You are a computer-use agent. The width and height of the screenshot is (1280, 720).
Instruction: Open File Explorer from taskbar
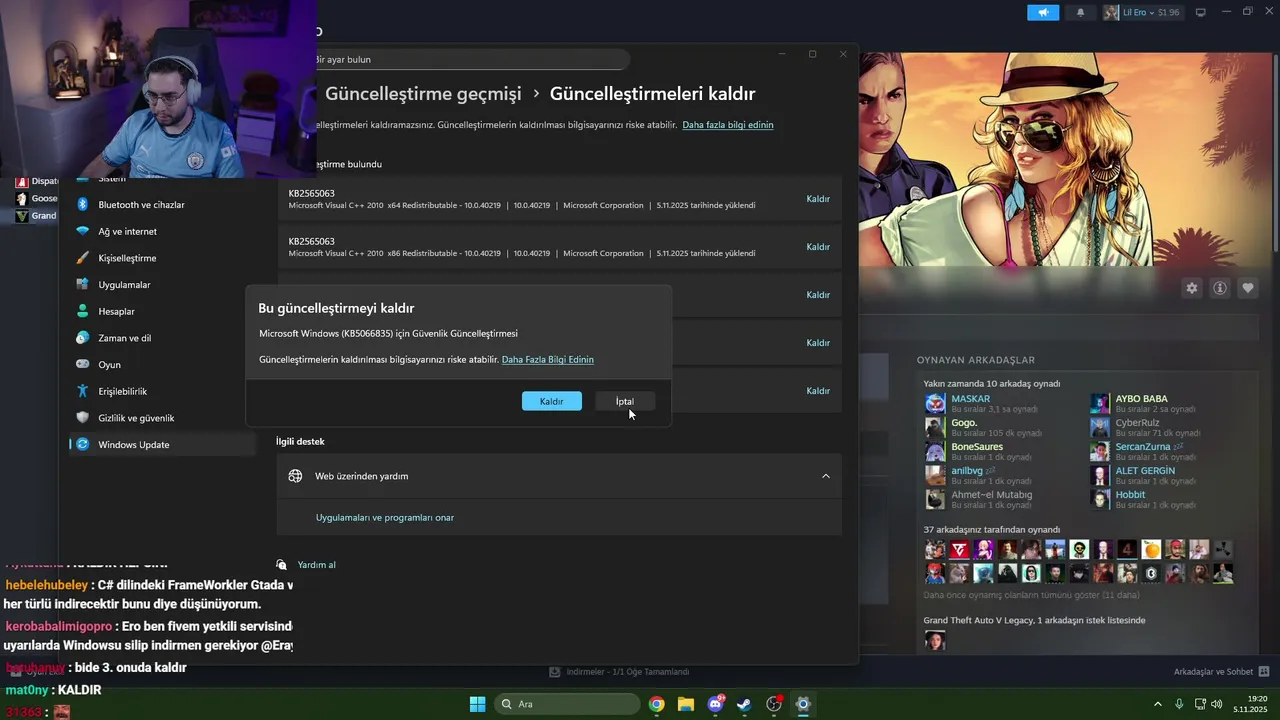pos(686,704)
